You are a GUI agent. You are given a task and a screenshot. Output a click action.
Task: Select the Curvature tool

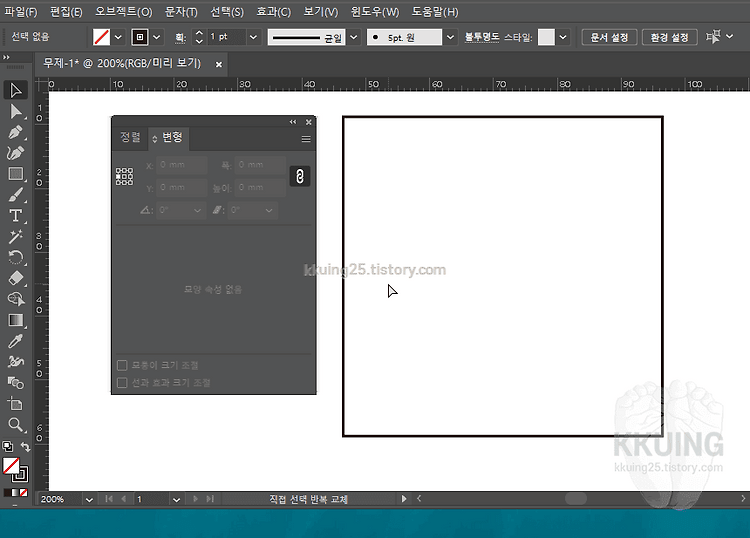point(15,153)
